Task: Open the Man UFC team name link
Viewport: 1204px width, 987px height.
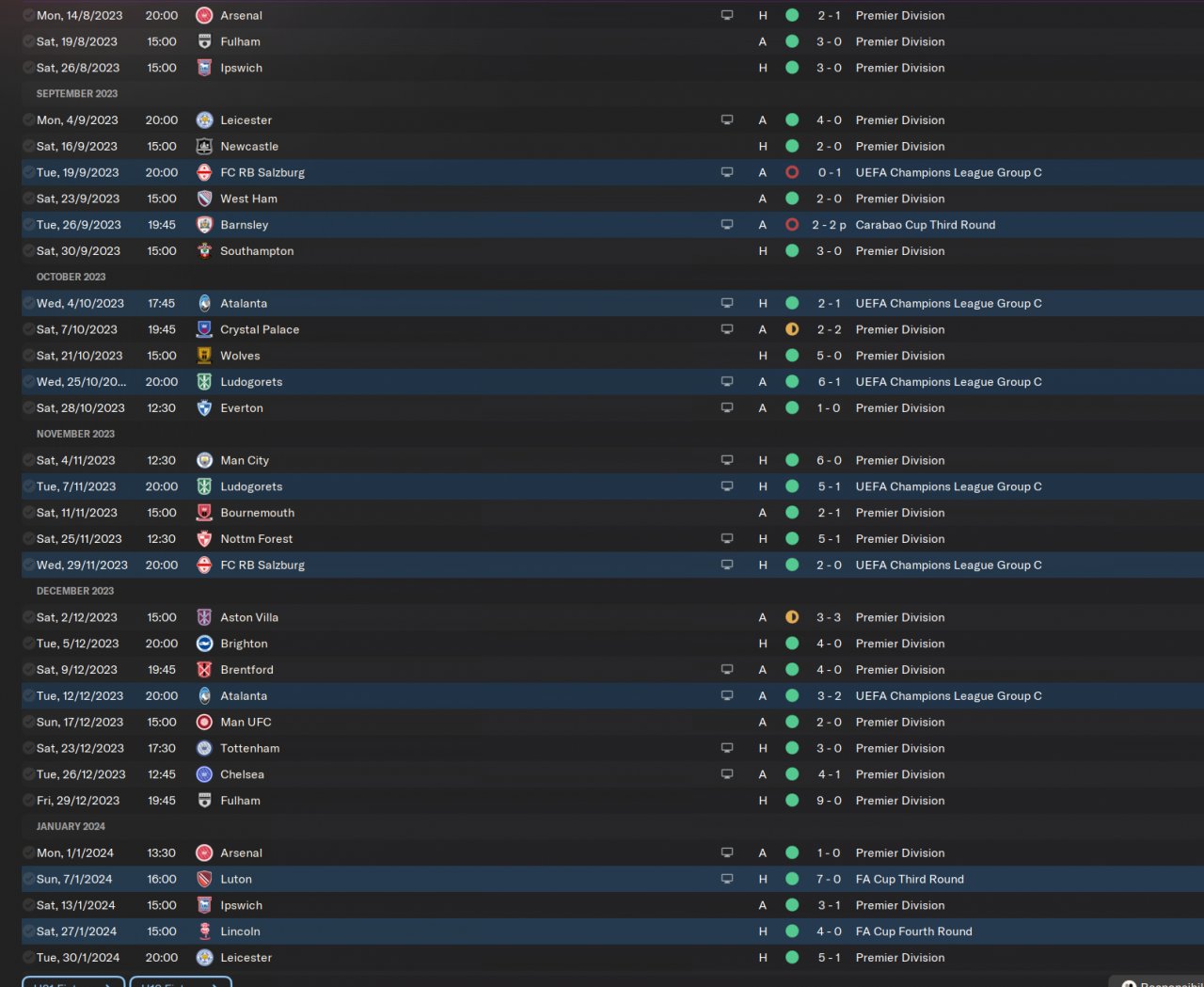Action: 246,723
